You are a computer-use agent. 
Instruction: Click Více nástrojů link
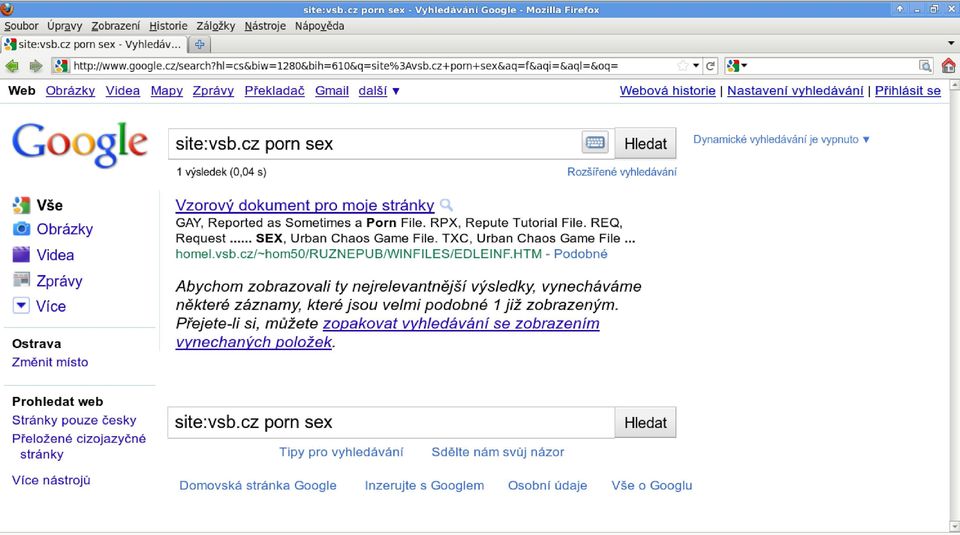[x=51, y=480]
